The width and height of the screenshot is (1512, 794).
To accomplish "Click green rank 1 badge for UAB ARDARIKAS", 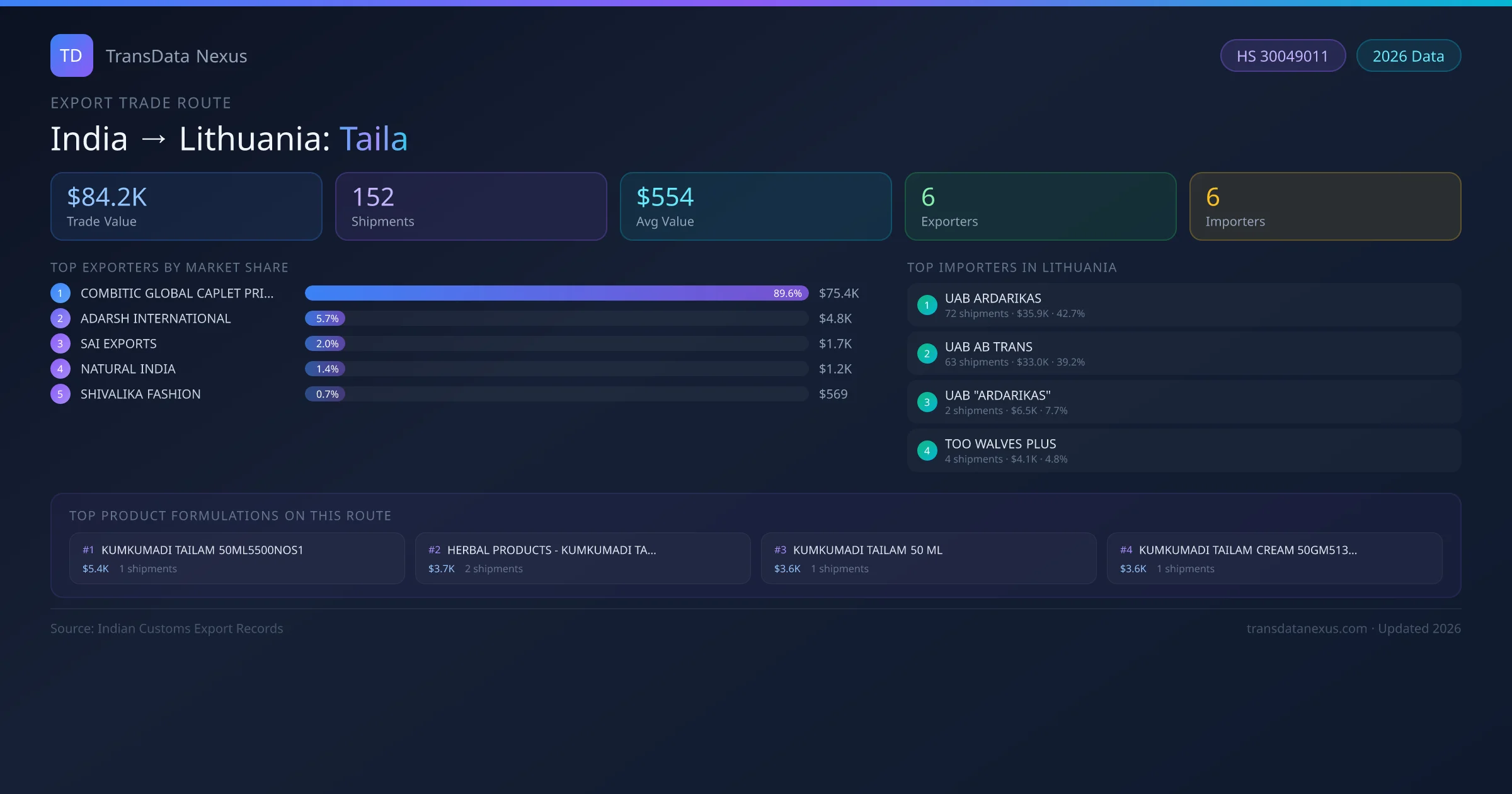I will [927, 305].
